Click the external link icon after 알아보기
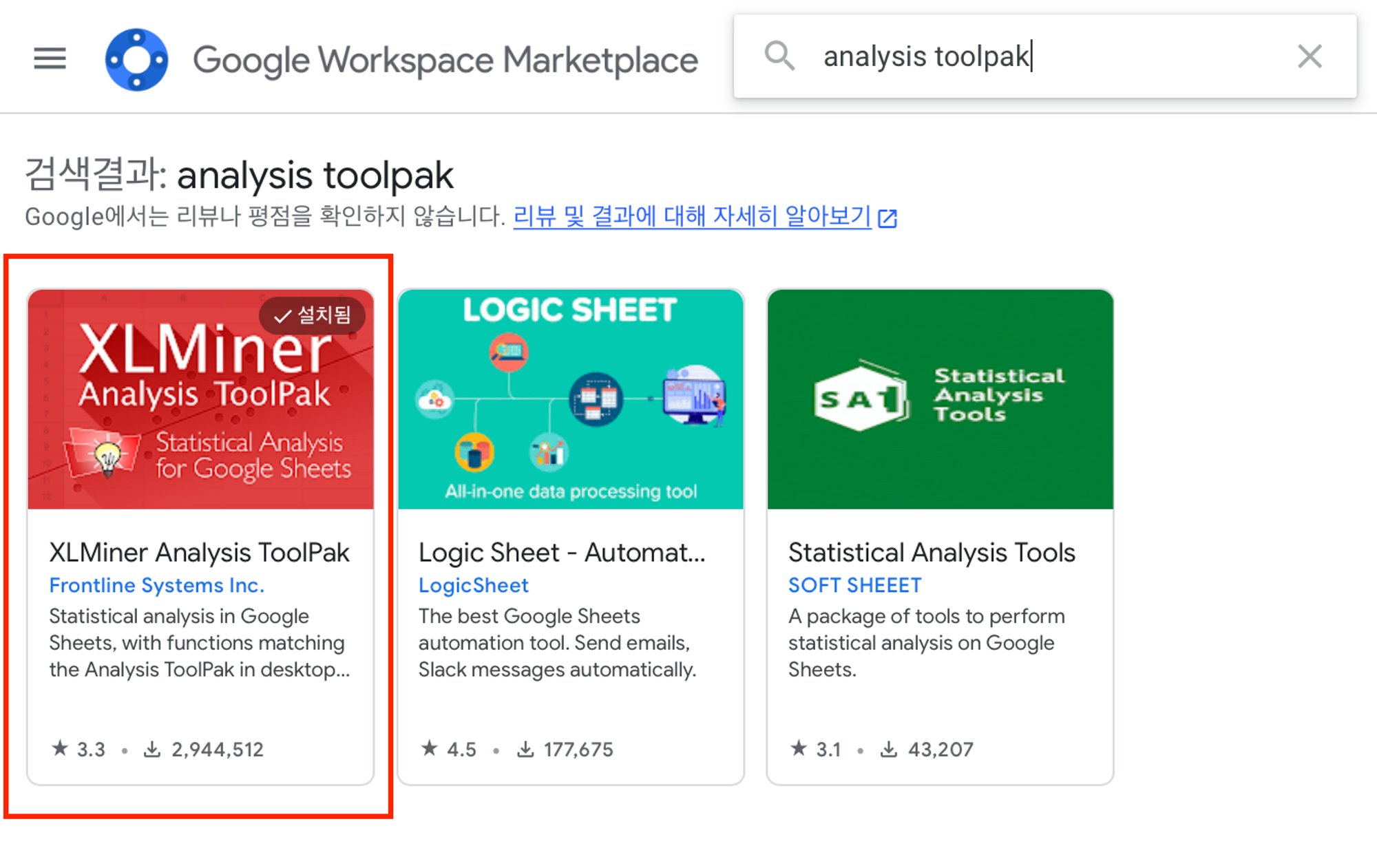 pos(888,218)
